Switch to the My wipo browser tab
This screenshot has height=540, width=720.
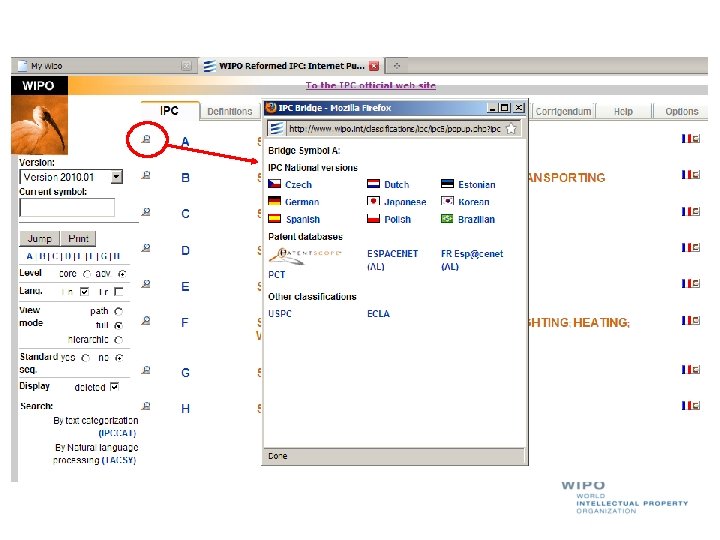pos(105,66)
